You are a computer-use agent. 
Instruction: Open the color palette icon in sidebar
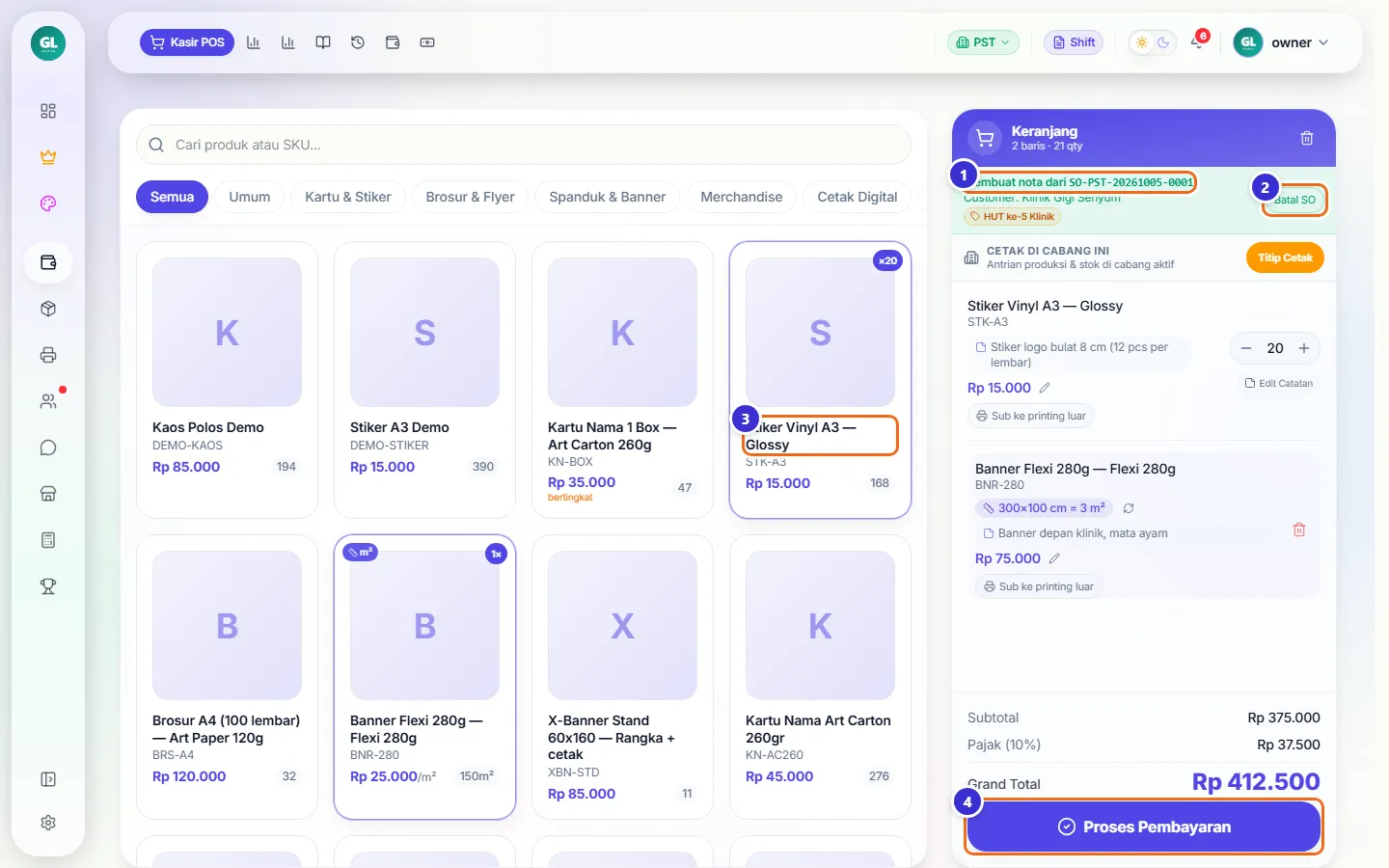point(48,203)
